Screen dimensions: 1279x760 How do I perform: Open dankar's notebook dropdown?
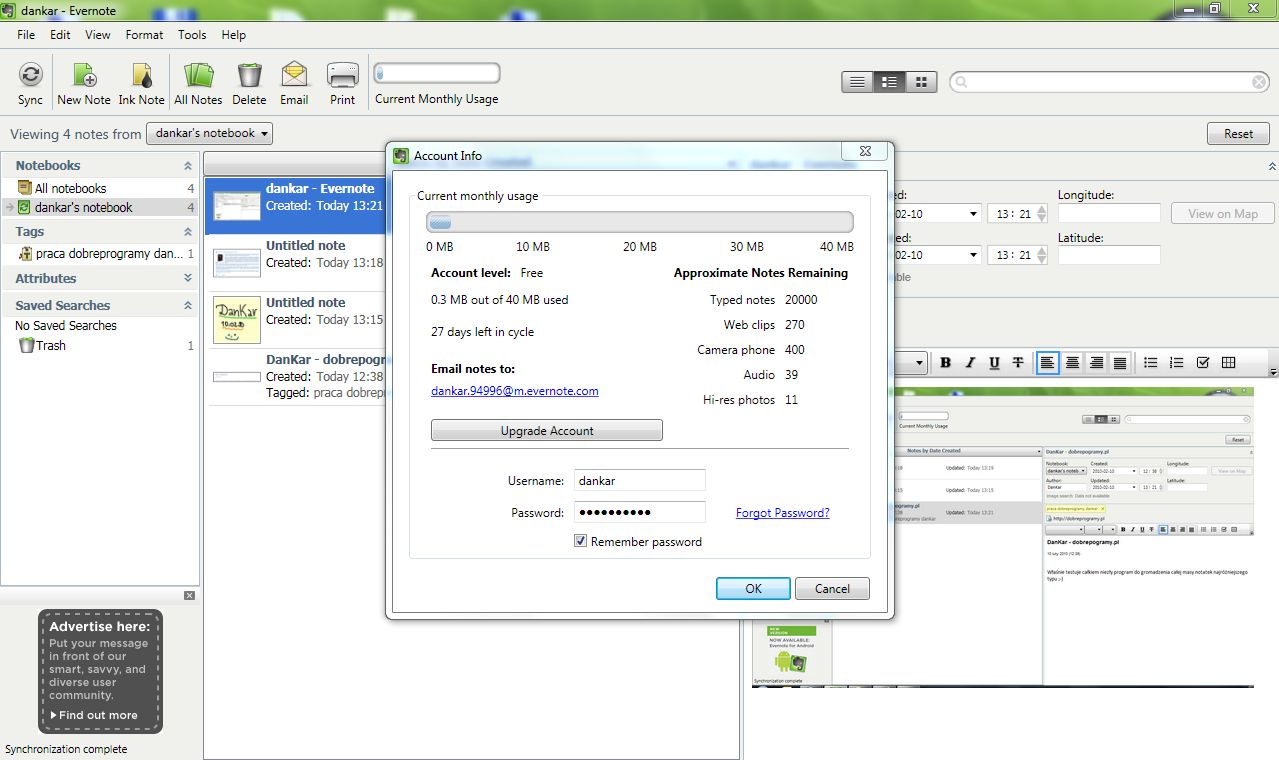[209, 133]
